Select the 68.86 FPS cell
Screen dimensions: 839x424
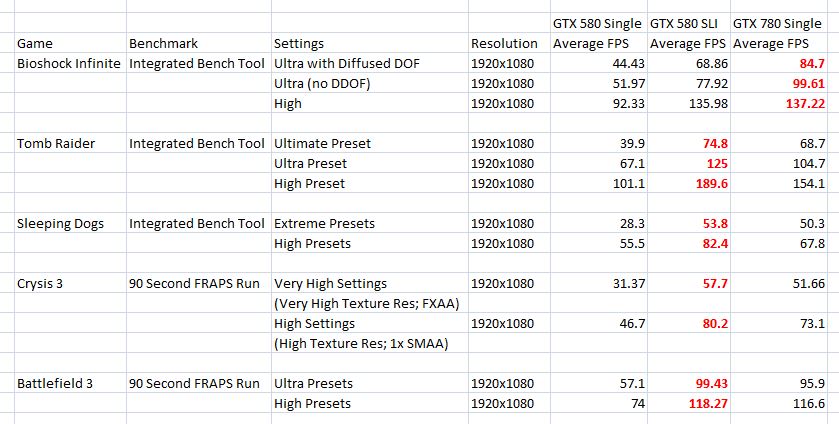(689, 63)
